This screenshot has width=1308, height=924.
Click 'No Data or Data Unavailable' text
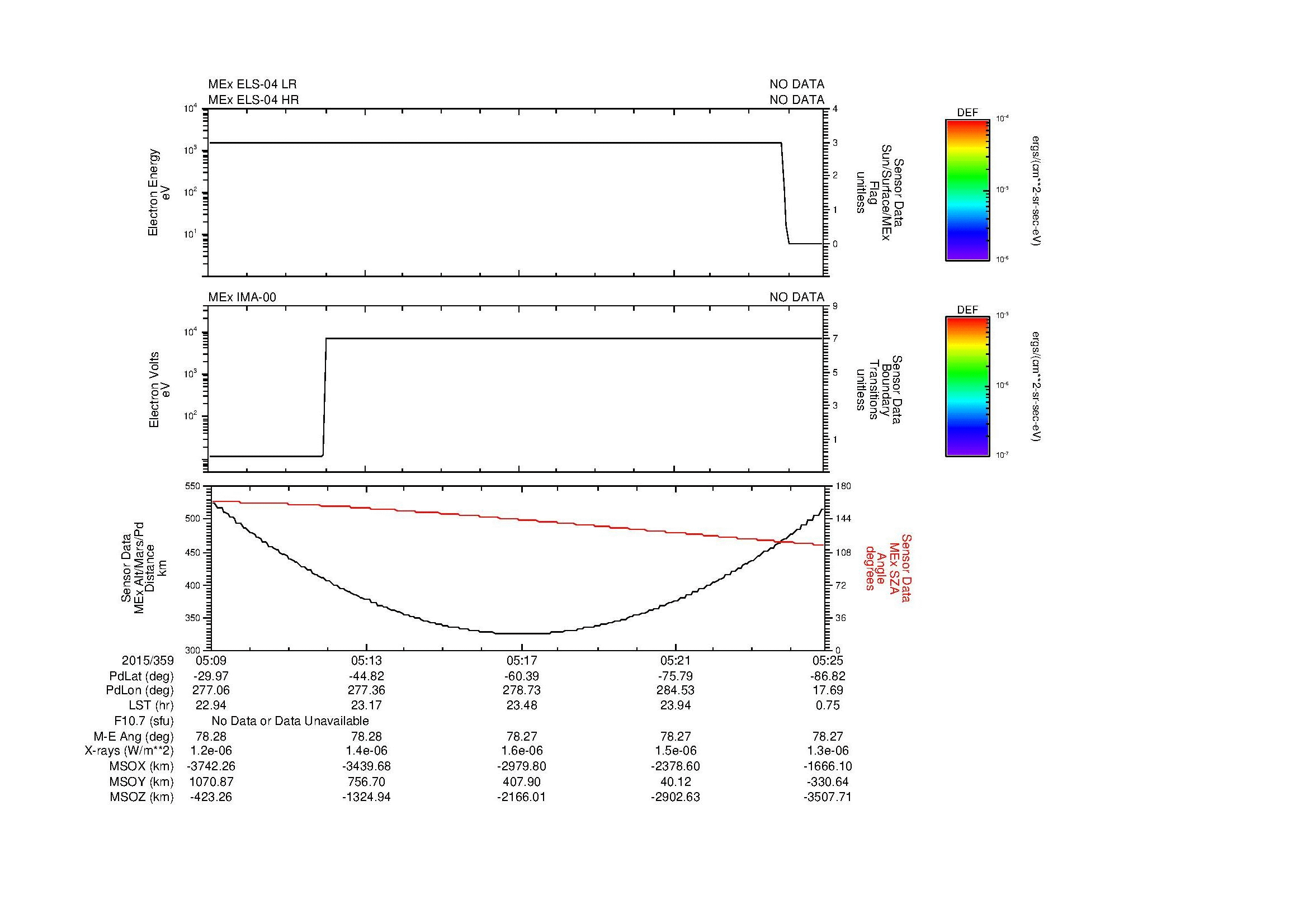pyautogui.click(x=290, y=721)
